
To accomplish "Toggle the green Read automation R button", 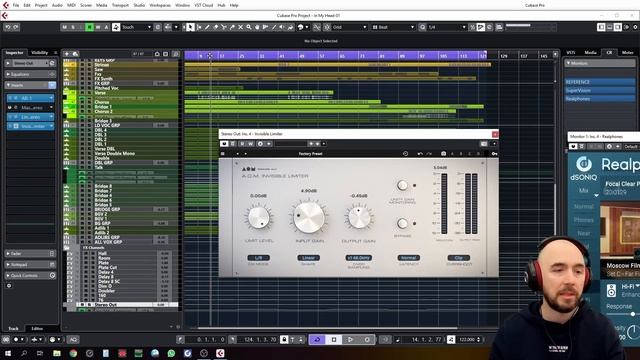I will pos(89,27).
